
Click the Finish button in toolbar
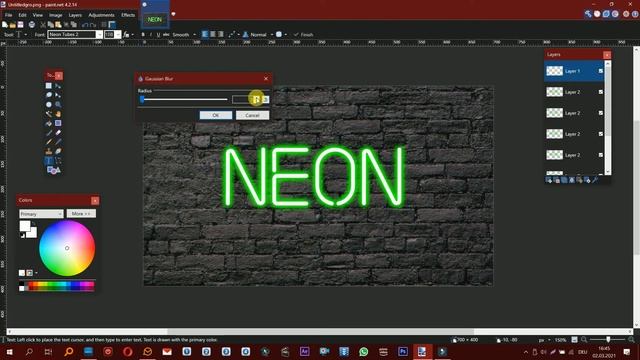pos(304,35)
